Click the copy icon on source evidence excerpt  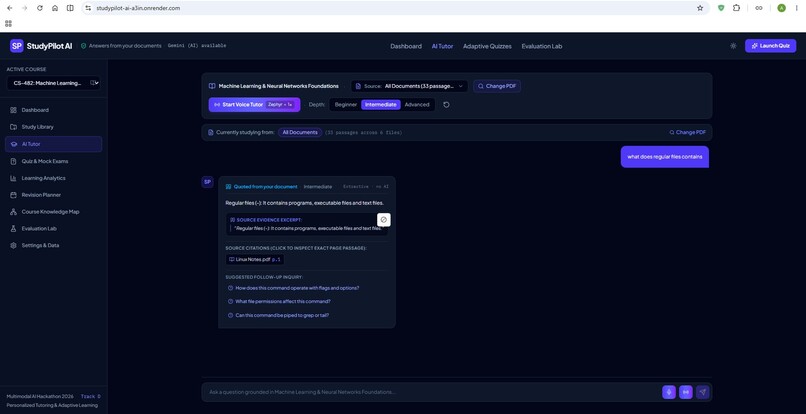tap(383, 220)
